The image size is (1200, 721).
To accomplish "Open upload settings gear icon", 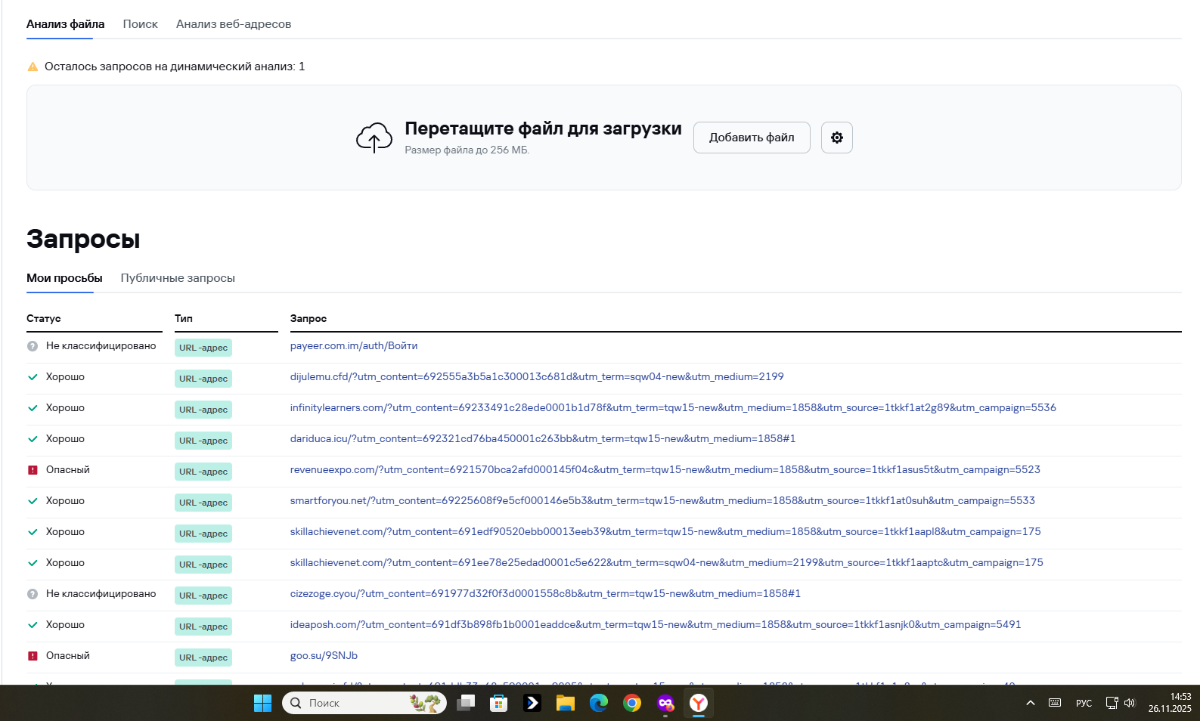I will [837, 138].
